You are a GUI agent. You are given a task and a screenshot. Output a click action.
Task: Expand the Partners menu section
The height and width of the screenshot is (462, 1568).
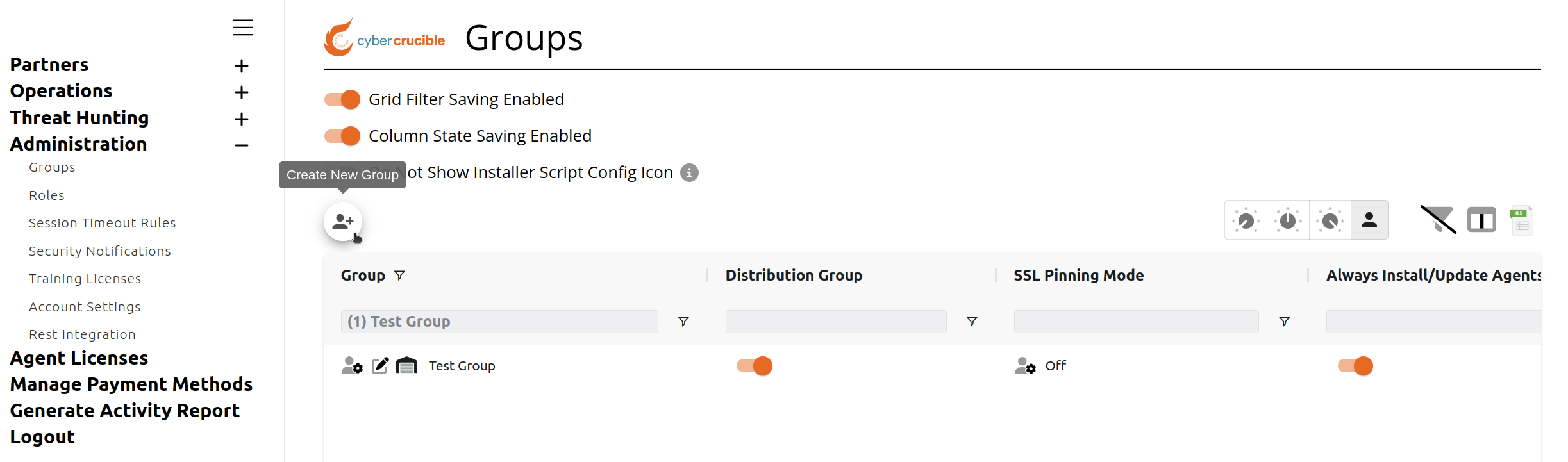(241, 65)
